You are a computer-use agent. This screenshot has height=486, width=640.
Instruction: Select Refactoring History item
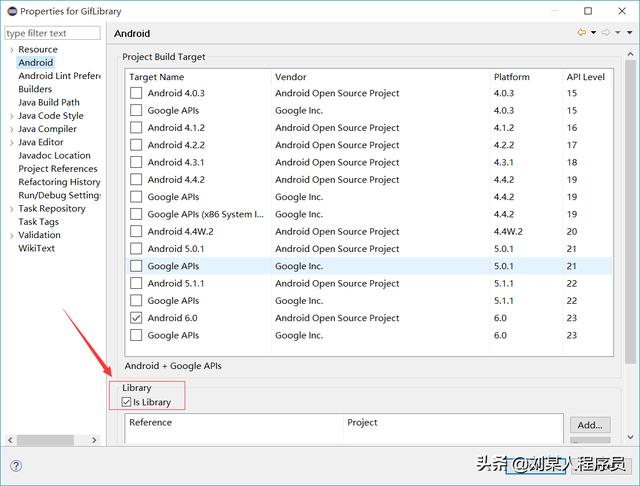[x=59, y=182]
